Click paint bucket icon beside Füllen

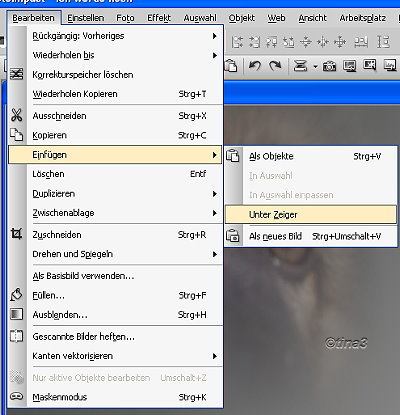tap(16, 295)
